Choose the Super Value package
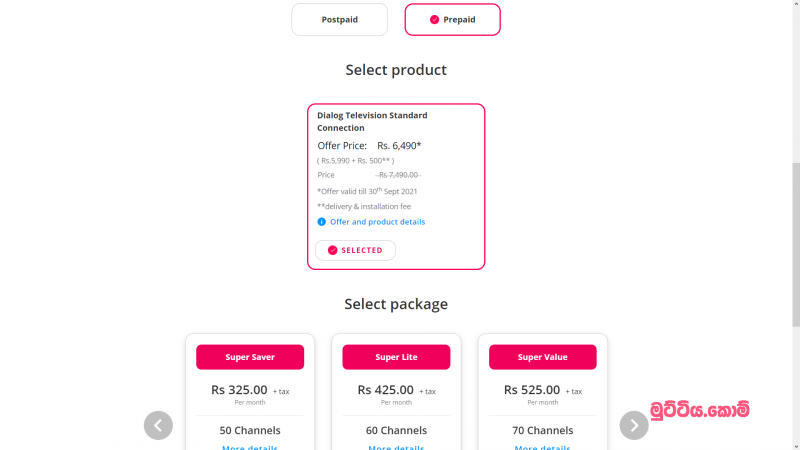The image size is (800, 450). (543, 357)
